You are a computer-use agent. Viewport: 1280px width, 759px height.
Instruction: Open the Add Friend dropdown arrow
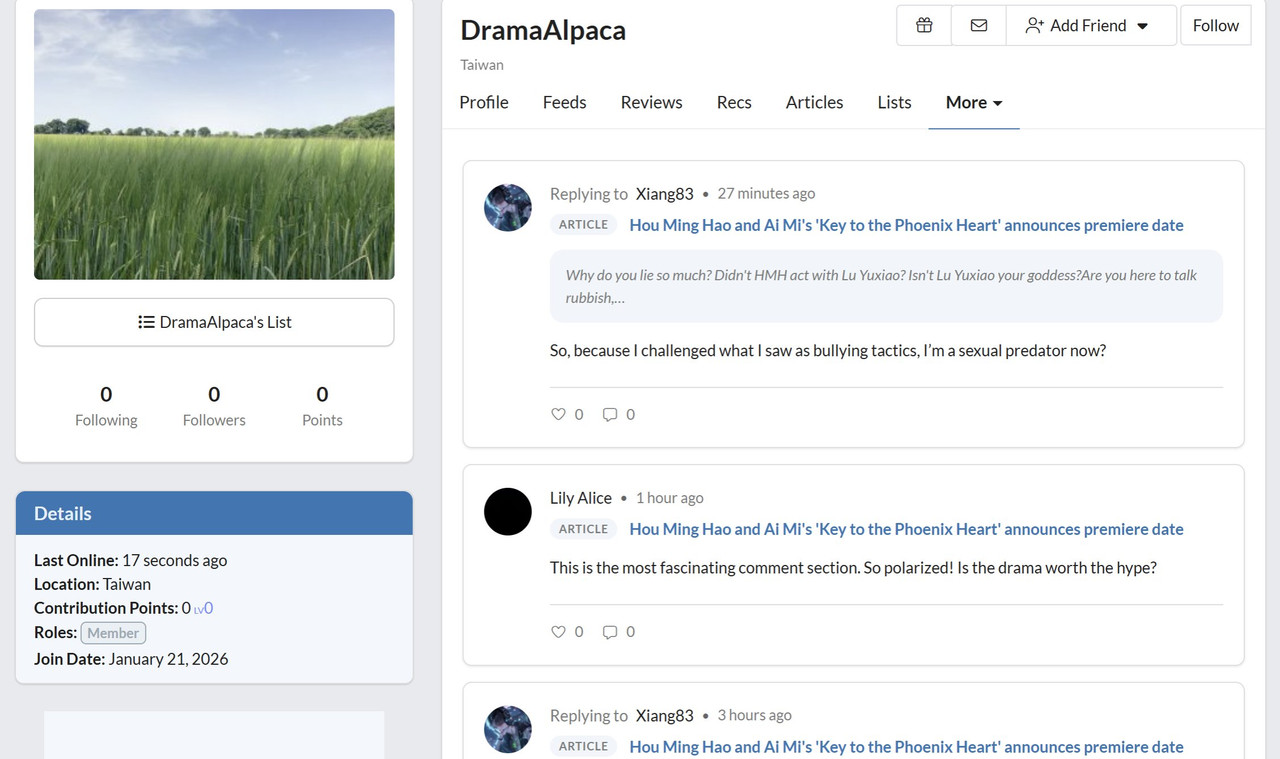(1143, 26)
